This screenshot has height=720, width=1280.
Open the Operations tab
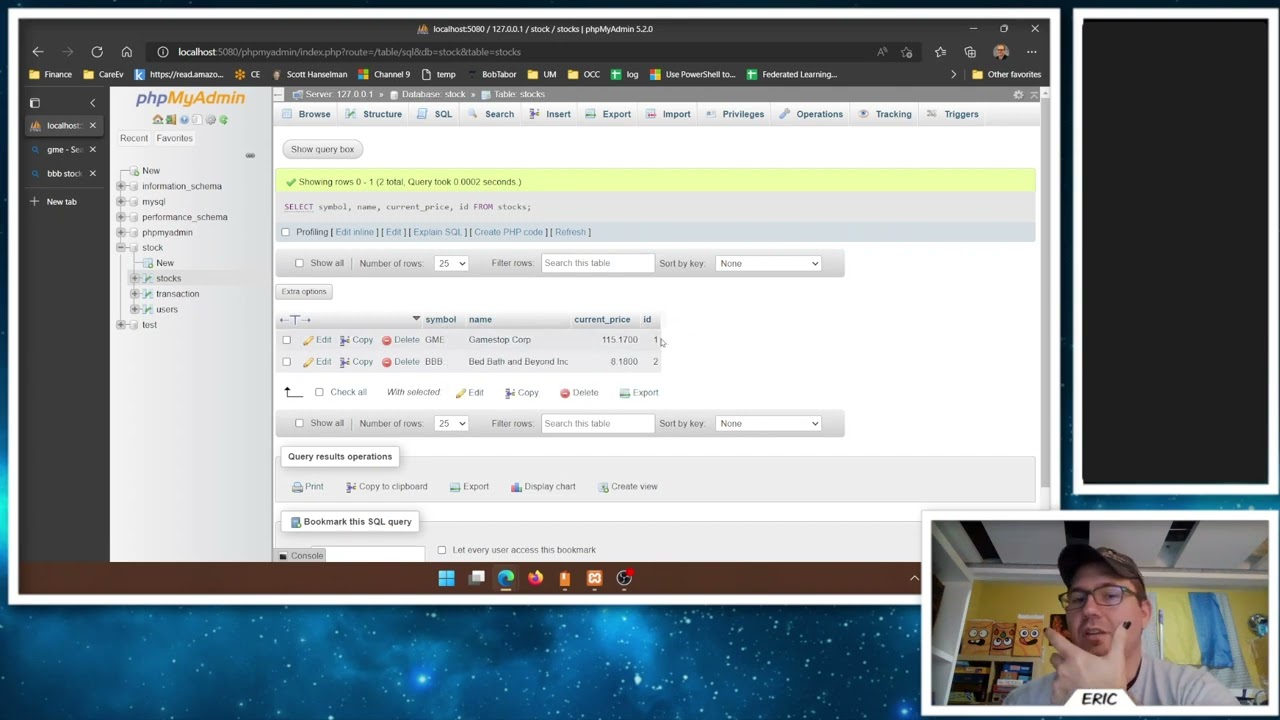(811, 114)
